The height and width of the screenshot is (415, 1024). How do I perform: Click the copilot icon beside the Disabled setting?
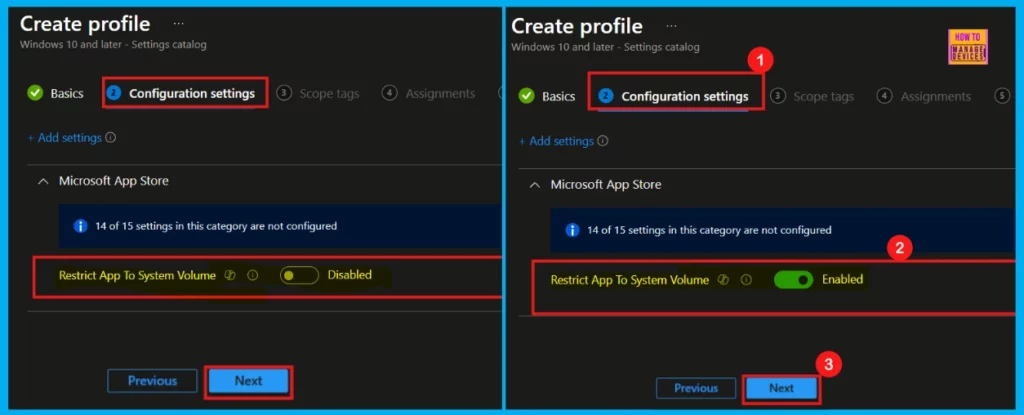tap(230, 276)
